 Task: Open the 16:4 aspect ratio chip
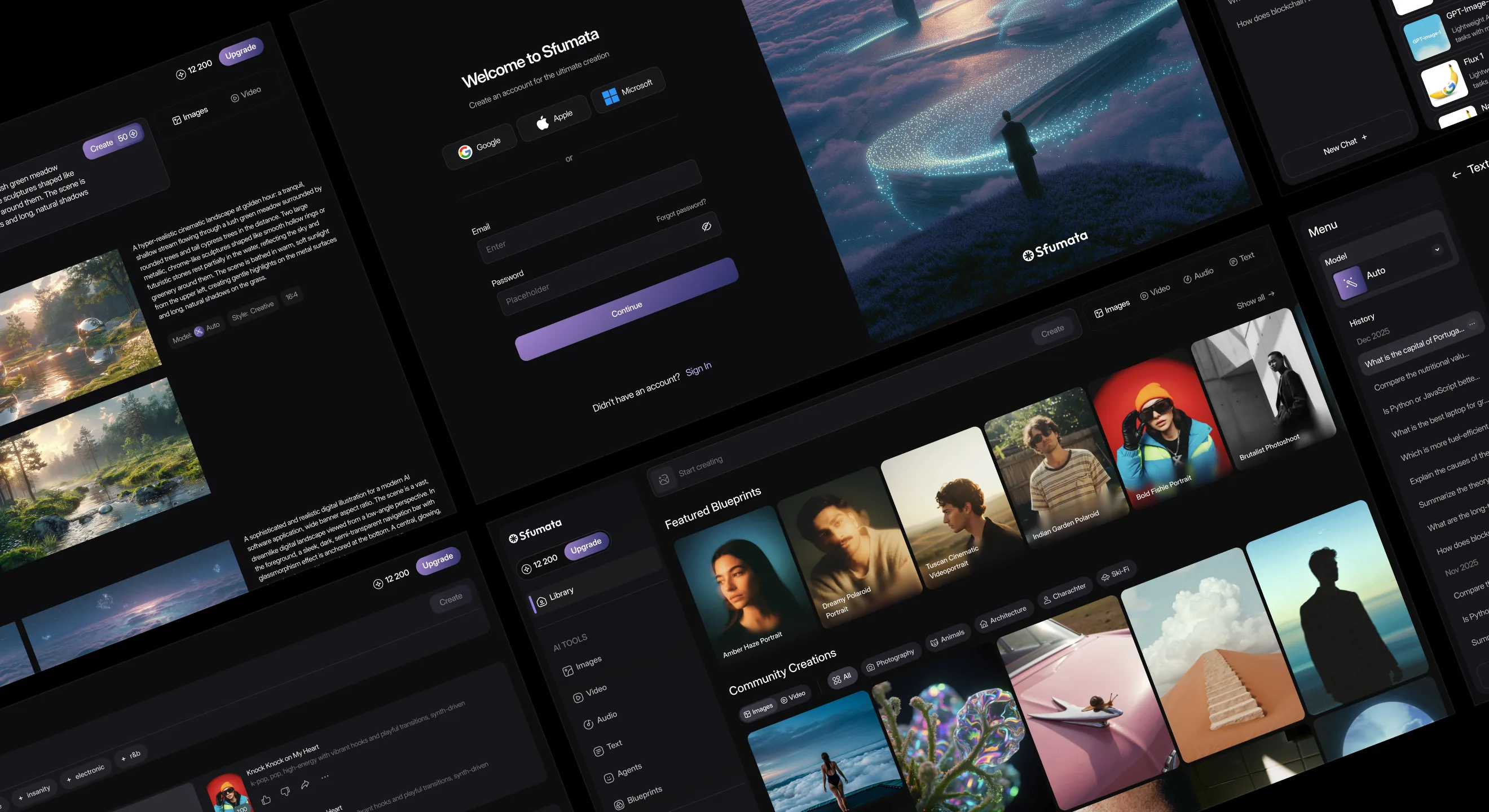coord(292,296)
